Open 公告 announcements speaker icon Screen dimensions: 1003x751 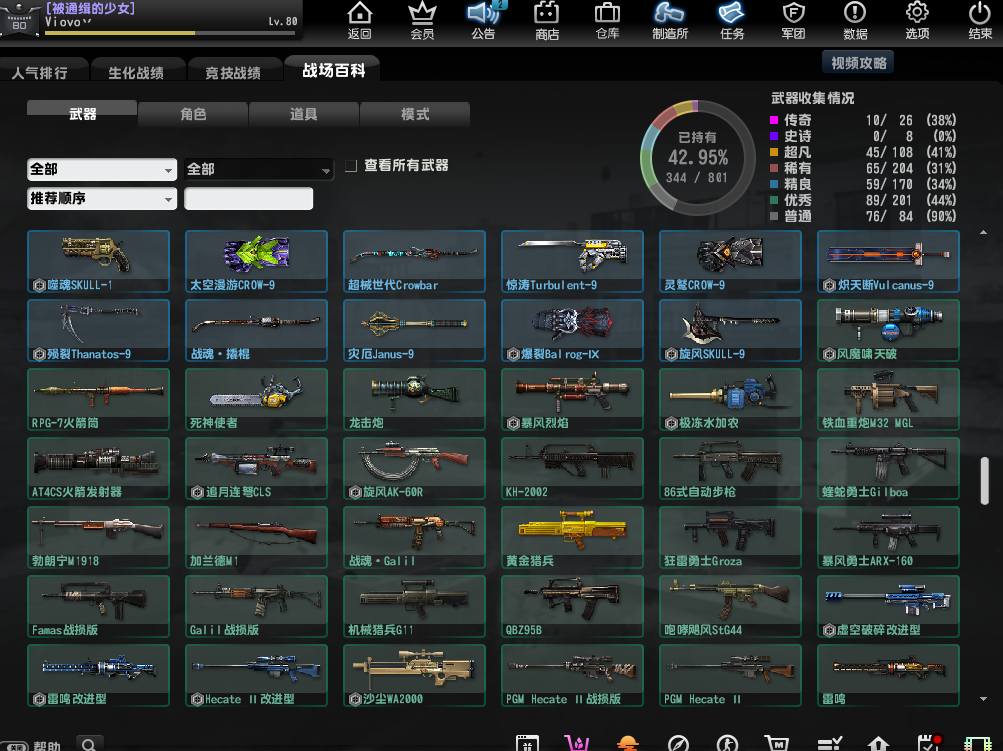pyautogui.click(x=484, y=20)
